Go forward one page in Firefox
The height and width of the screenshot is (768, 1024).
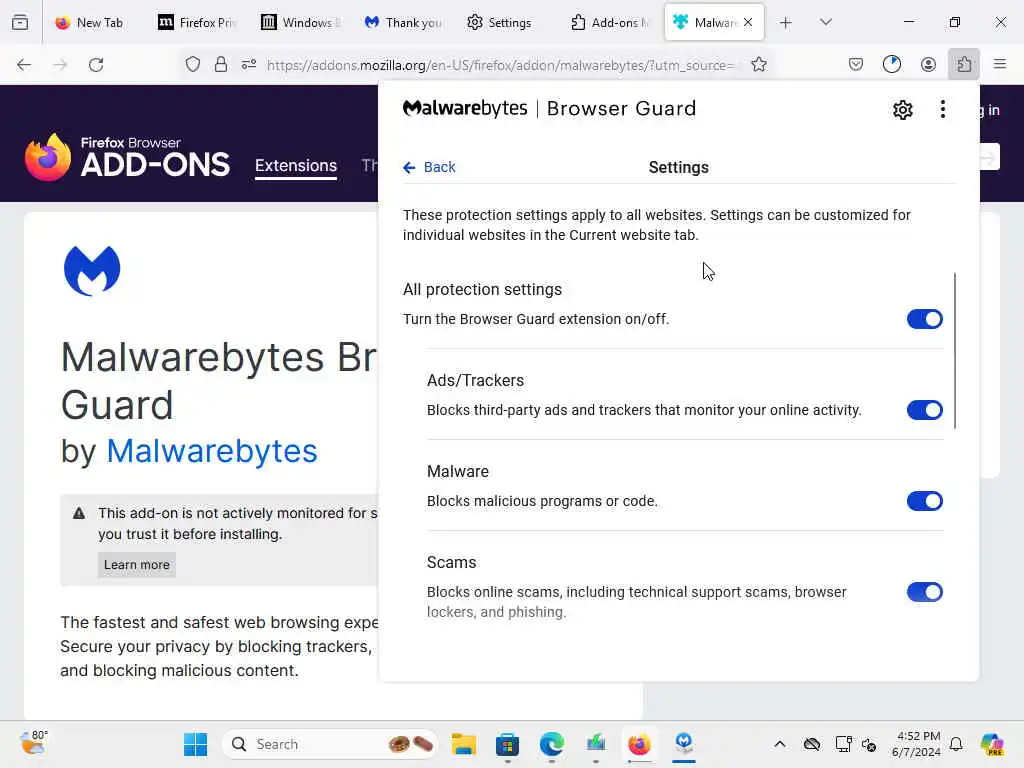click(60, 65)
